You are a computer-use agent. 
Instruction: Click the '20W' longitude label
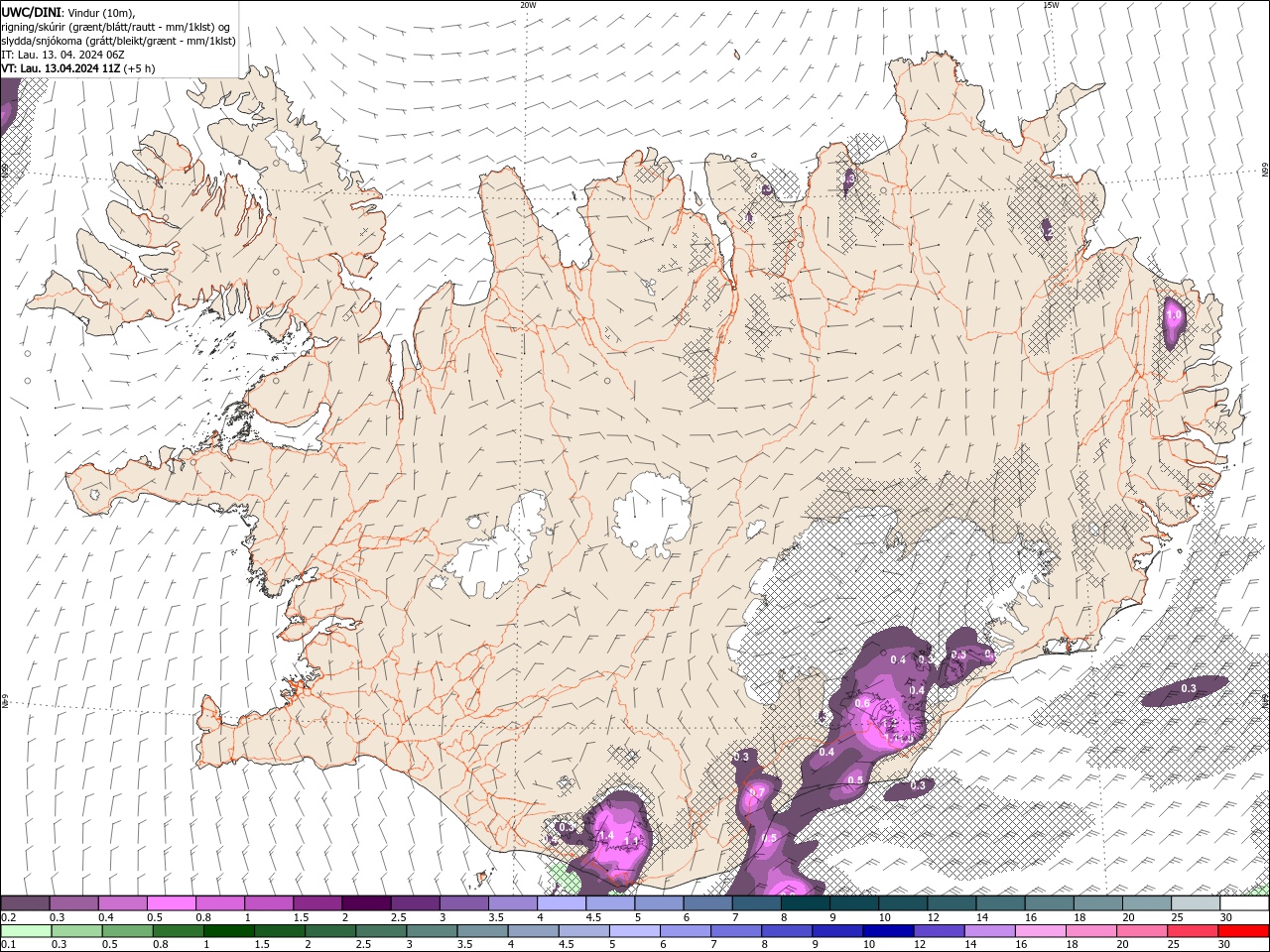point(528,5)
